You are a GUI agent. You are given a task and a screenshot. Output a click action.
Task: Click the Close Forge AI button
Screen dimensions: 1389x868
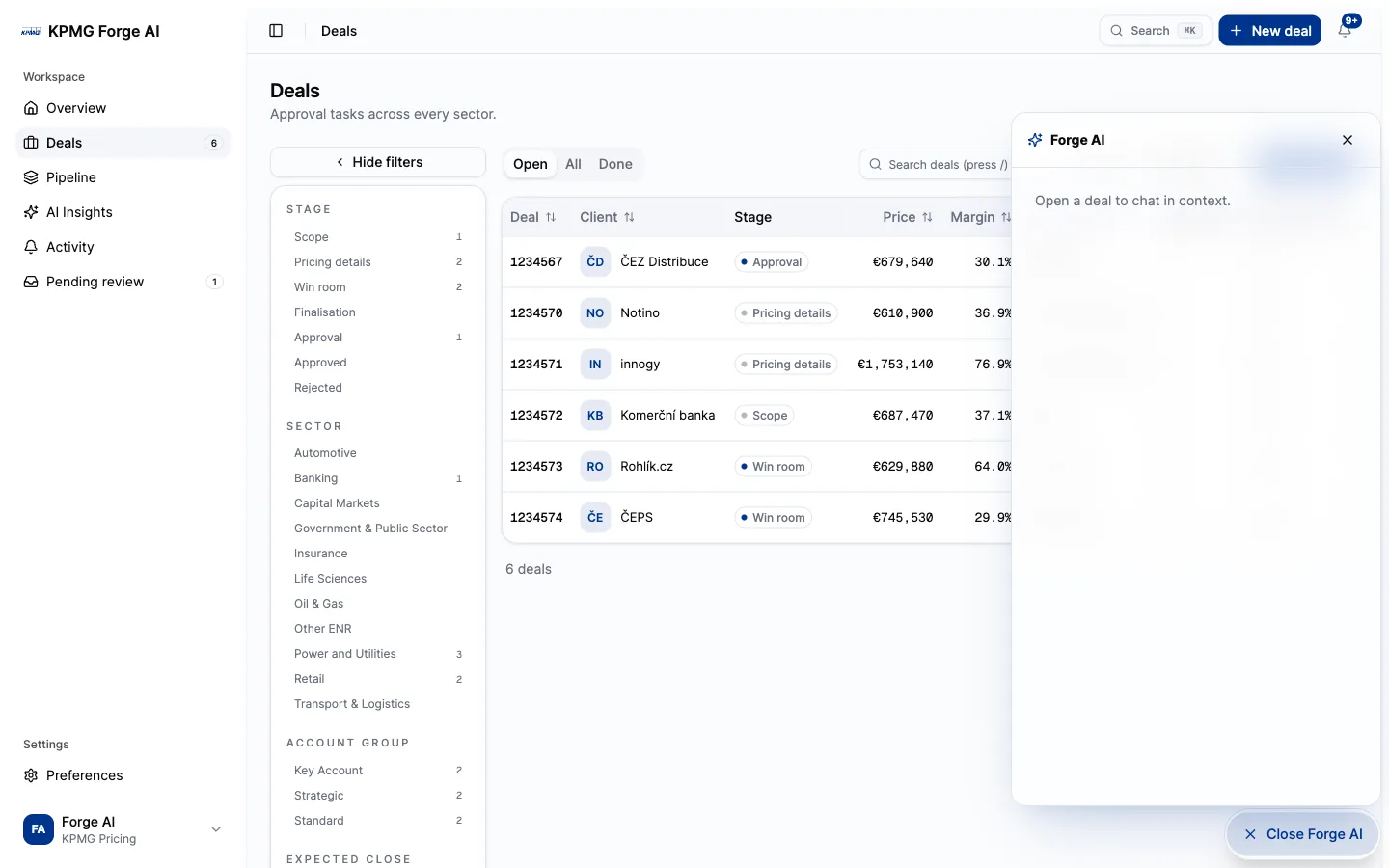click(x=1303, y=834)
